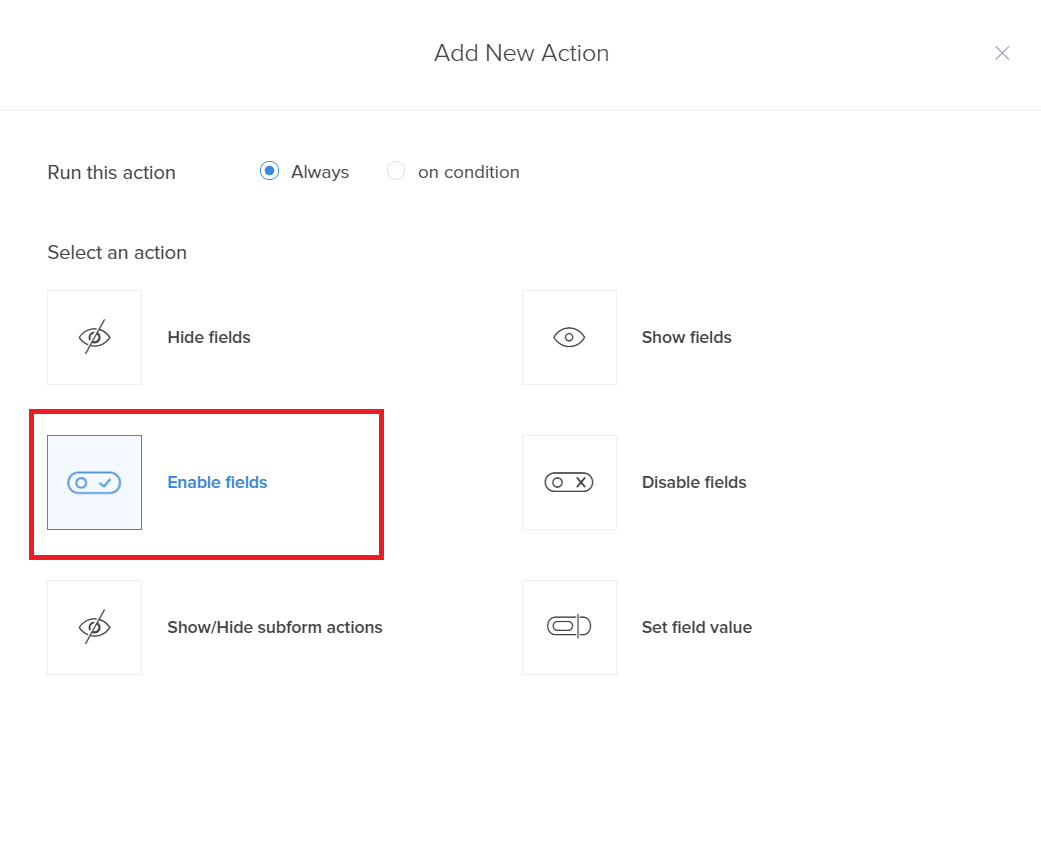Close the Add New Action dialog

1002,53
